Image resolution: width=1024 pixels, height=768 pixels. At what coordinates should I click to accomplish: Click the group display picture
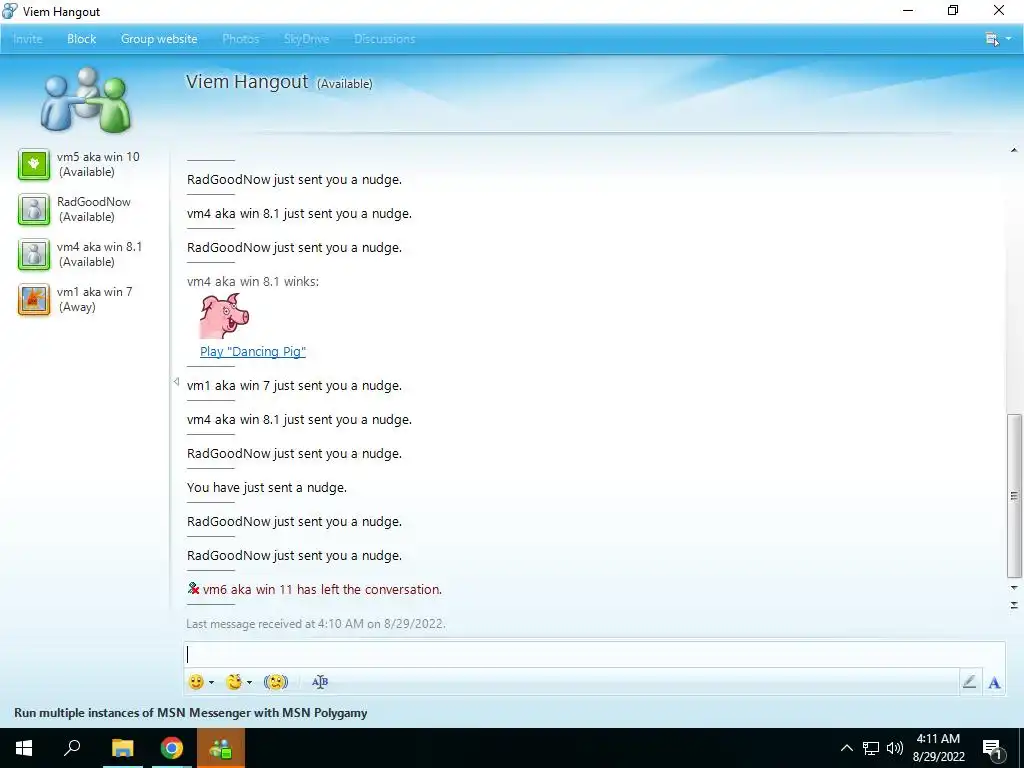(86, 99)
